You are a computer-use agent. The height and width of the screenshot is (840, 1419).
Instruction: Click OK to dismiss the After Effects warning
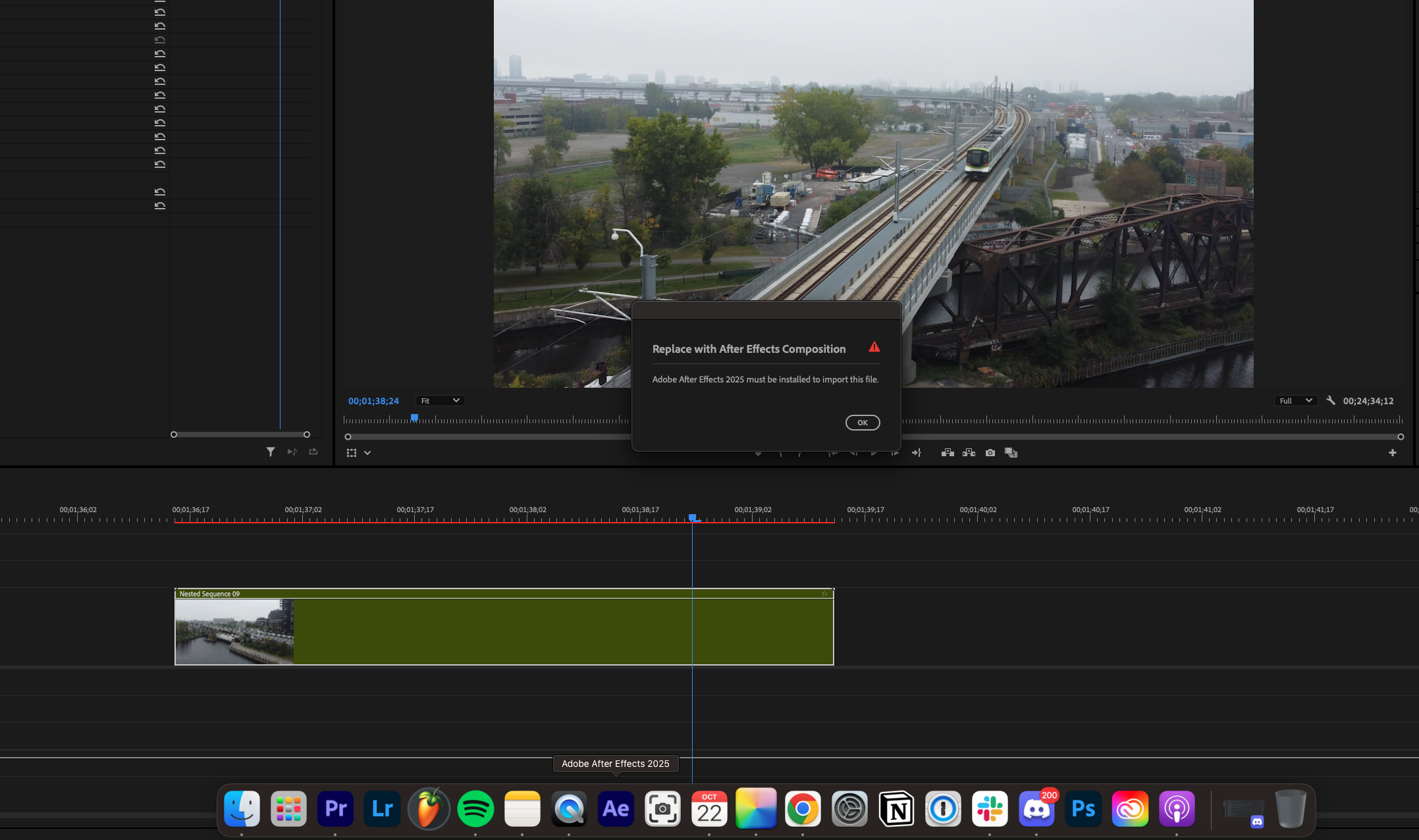[x=863, y=422]
